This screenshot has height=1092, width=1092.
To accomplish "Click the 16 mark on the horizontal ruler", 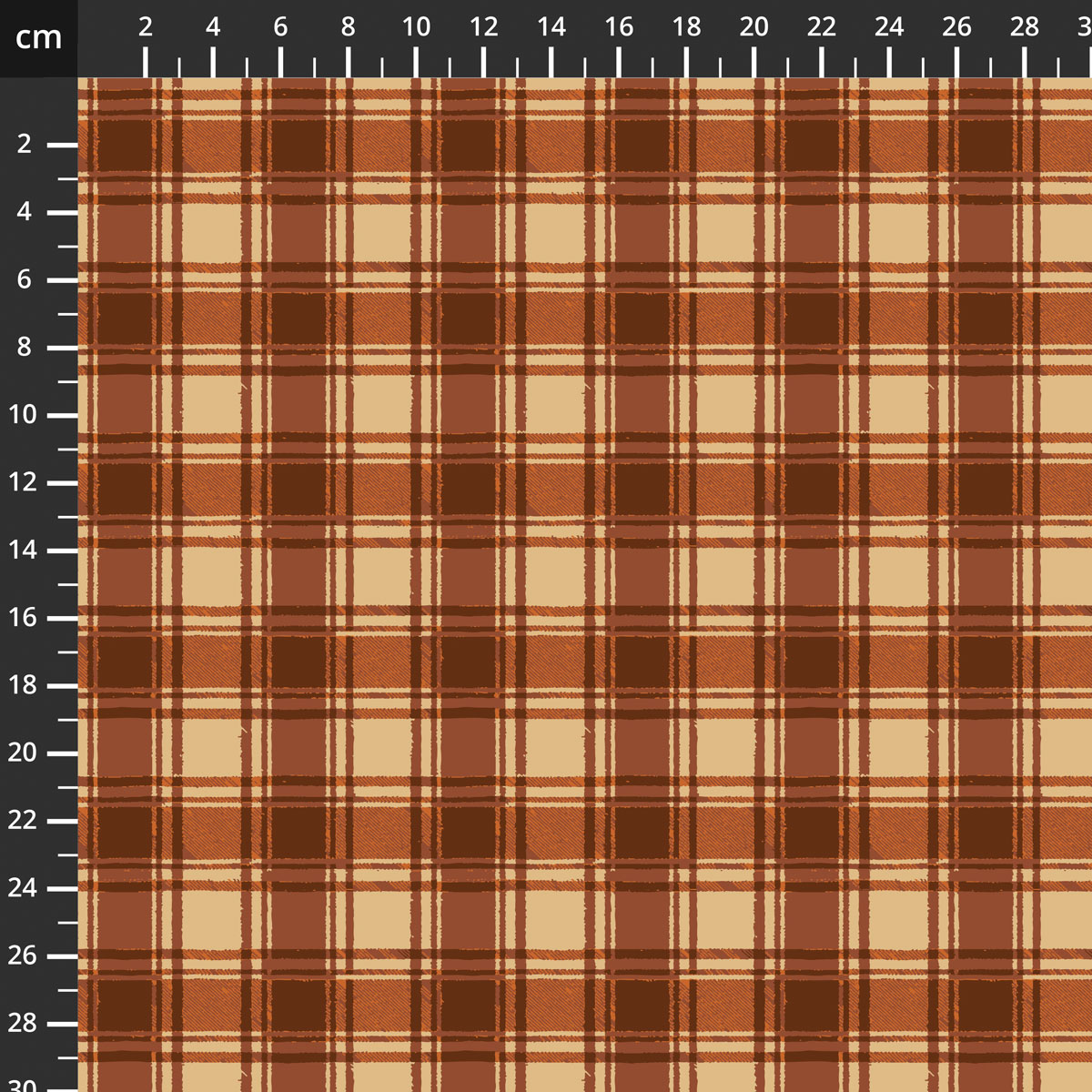I will coord(619,27).
